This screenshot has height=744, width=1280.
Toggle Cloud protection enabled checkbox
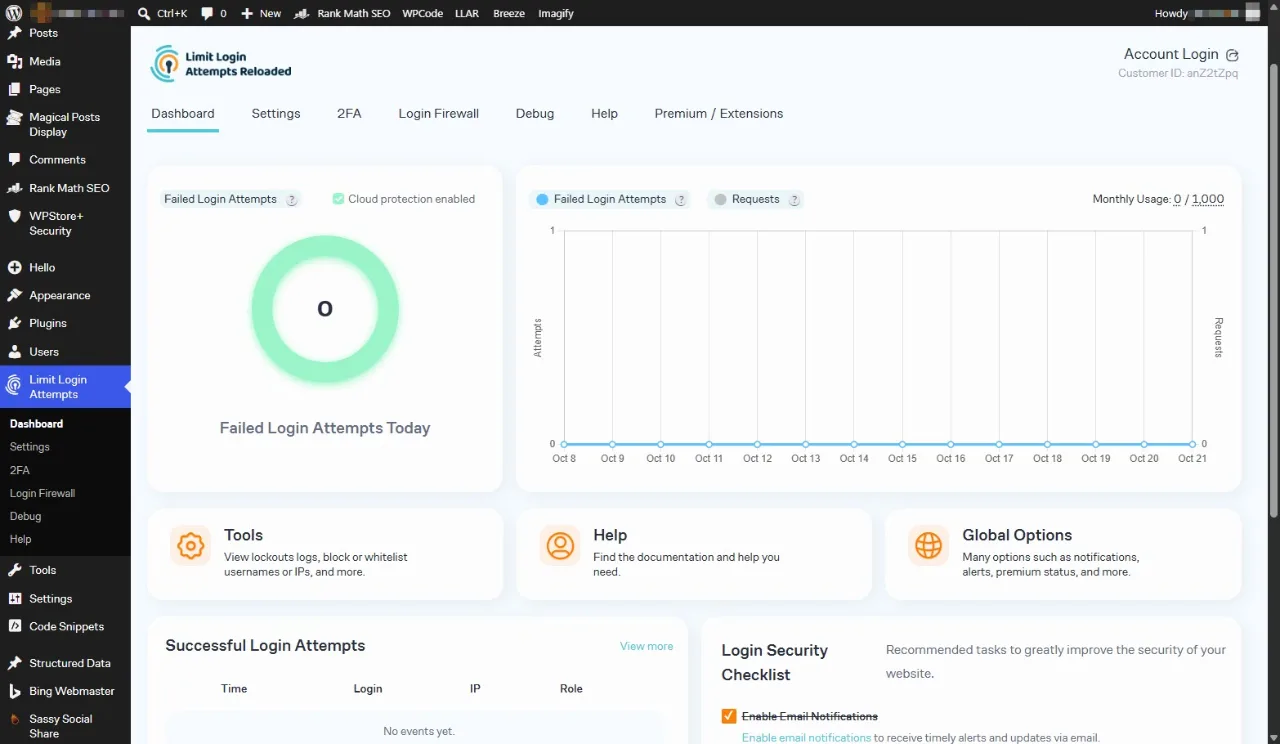pos(338,199)
